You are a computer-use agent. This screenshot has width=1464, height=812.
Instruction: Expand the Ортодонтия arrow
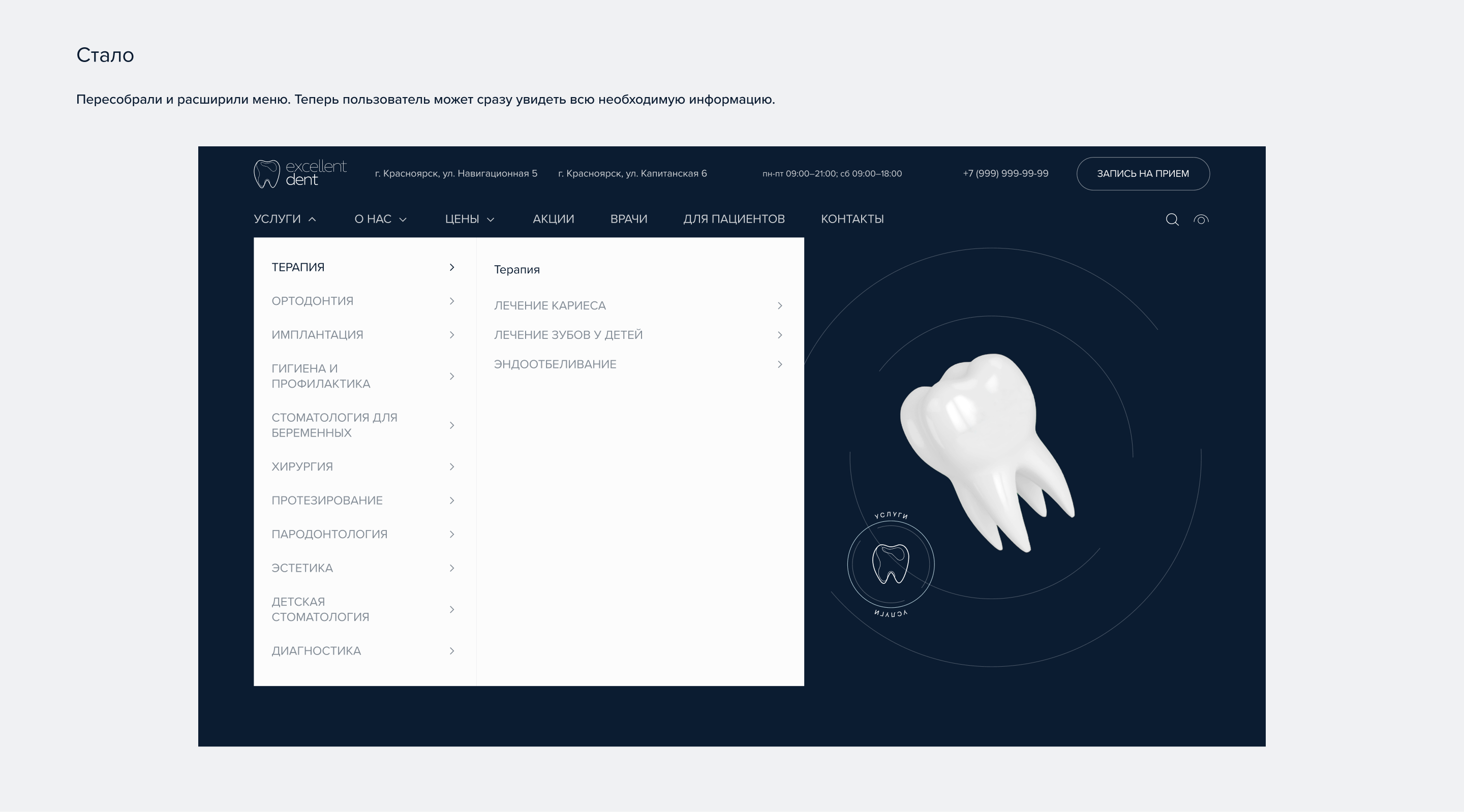(452, 301)
